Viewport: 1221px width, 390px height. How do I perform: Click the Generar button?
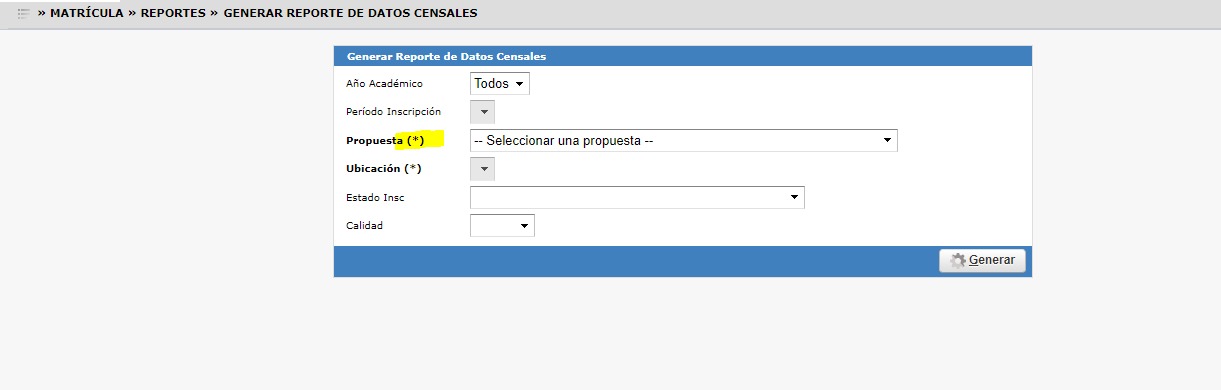click(x=982, y=260)
